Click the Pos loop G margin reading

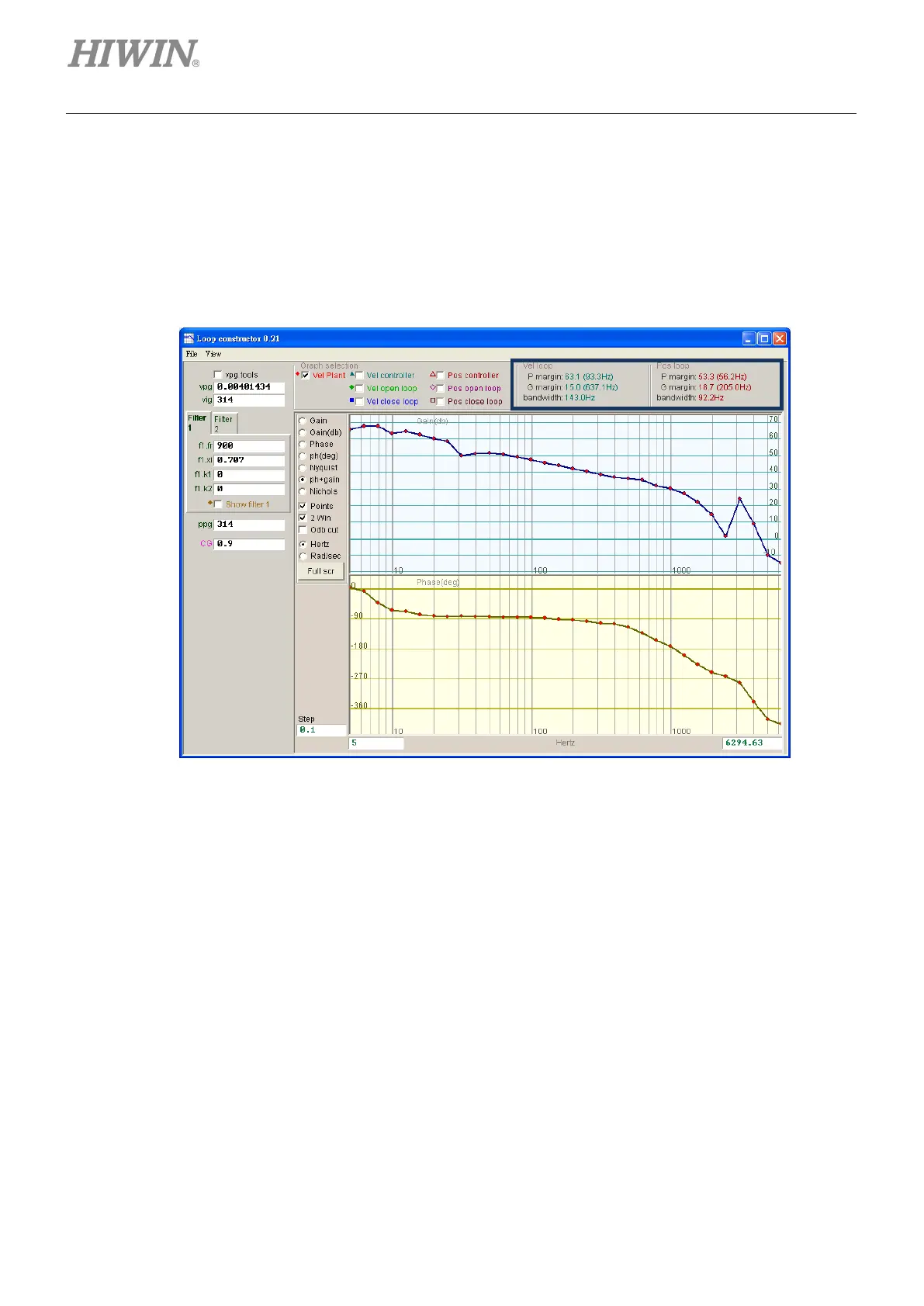[x=706, y=387]
